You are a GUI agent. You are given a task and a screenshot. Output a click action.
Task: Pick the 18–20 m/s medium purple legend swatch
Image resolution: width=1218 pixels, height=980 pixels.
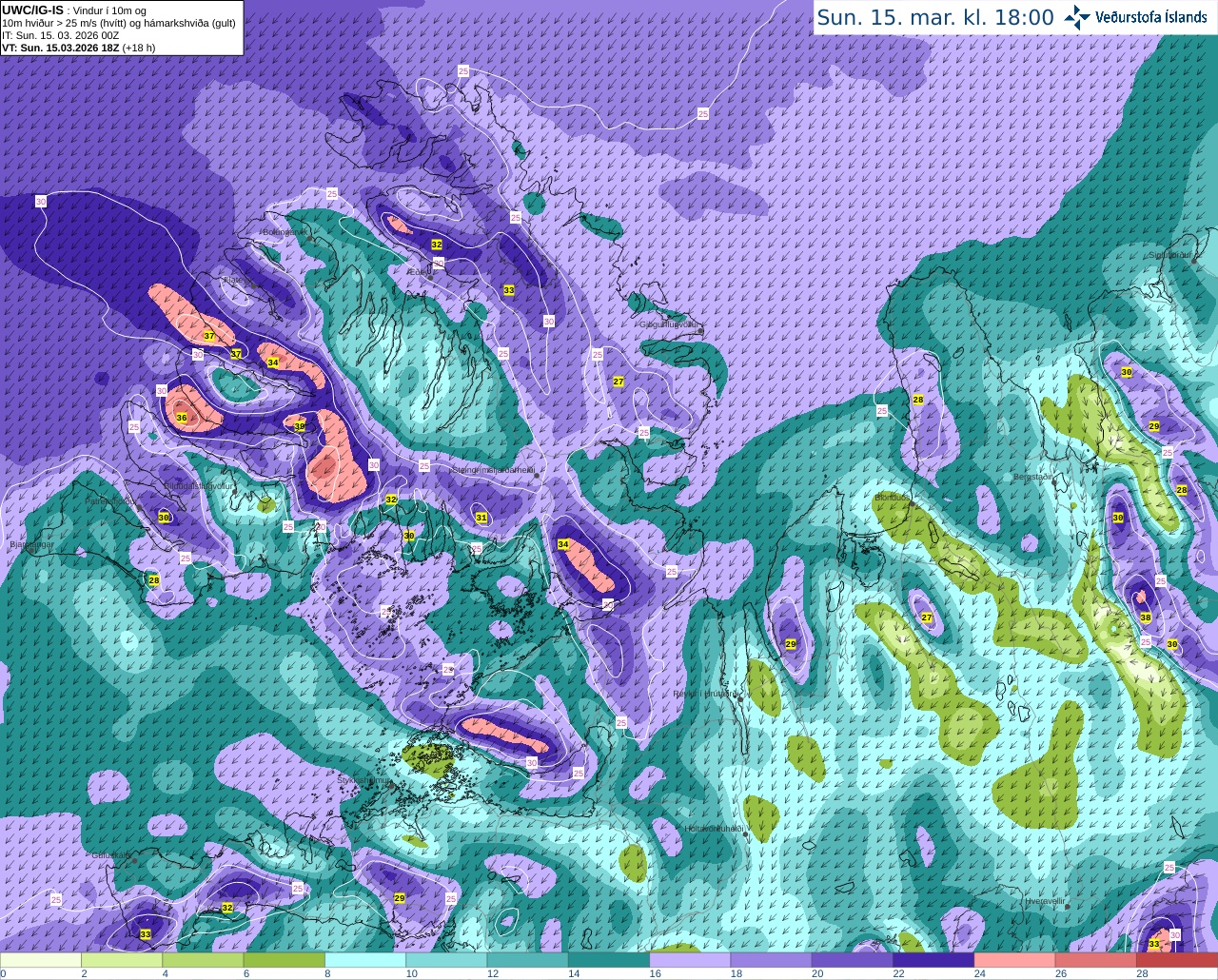[x=772, y=960]
